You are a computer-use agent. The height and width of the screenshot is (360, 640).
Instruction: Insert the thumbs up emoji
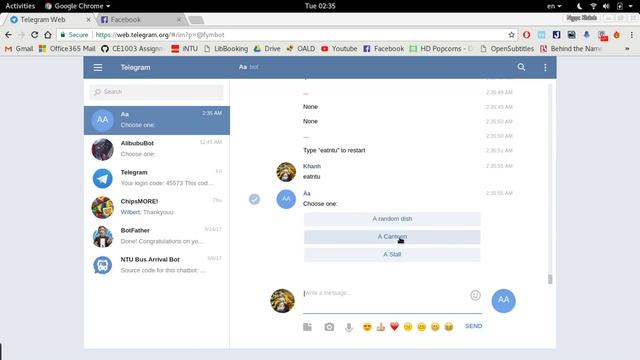pyautogui.click(x=380, y=327)
